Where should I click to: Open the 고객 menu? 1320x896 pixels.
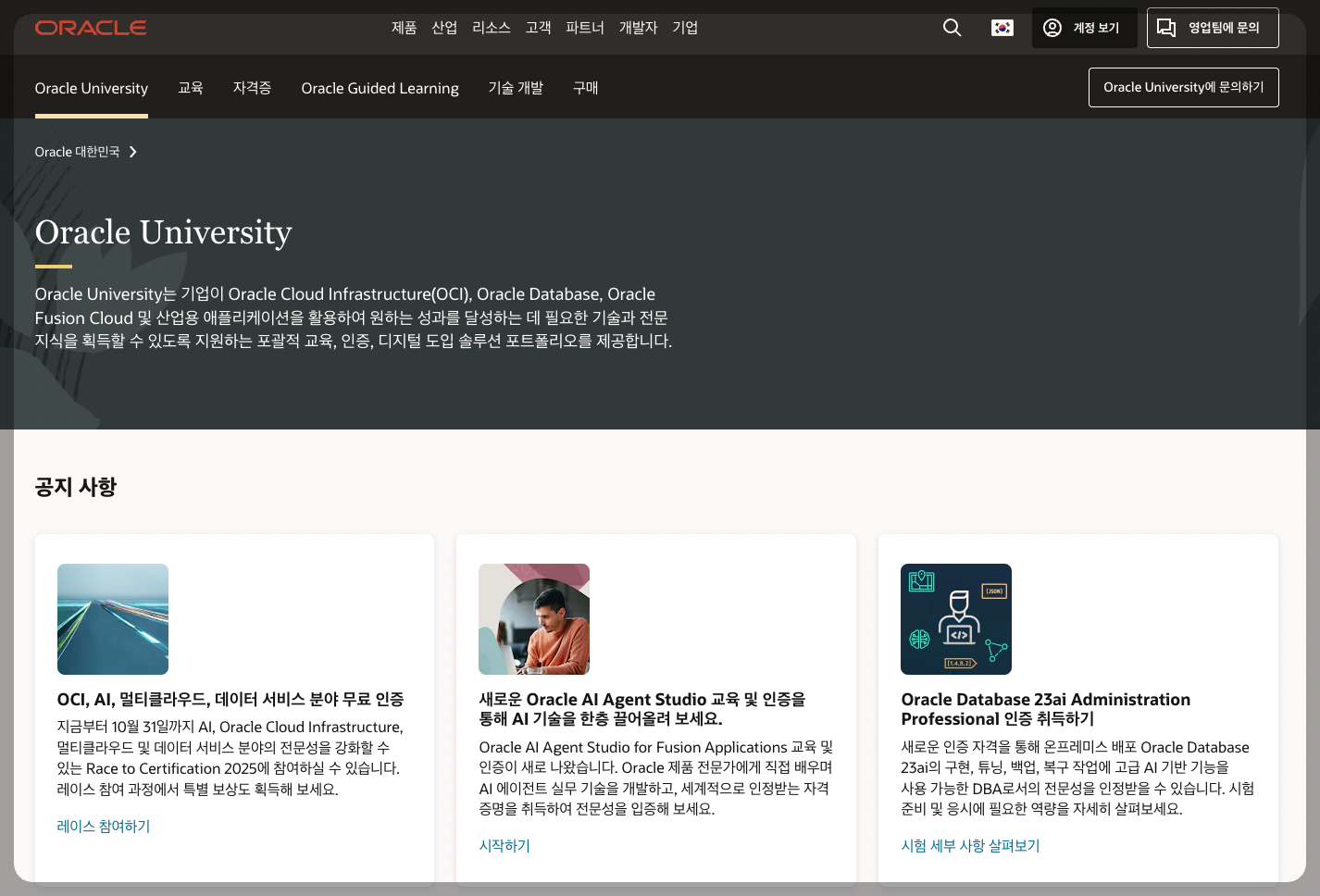(538, 28)
